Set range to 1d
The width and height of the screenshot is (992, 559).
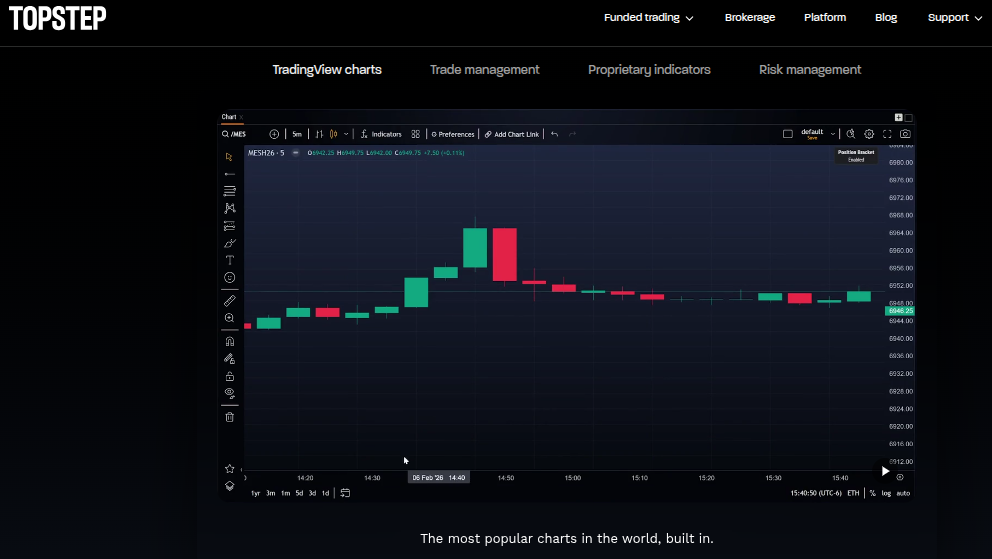(x=325, y=493)
